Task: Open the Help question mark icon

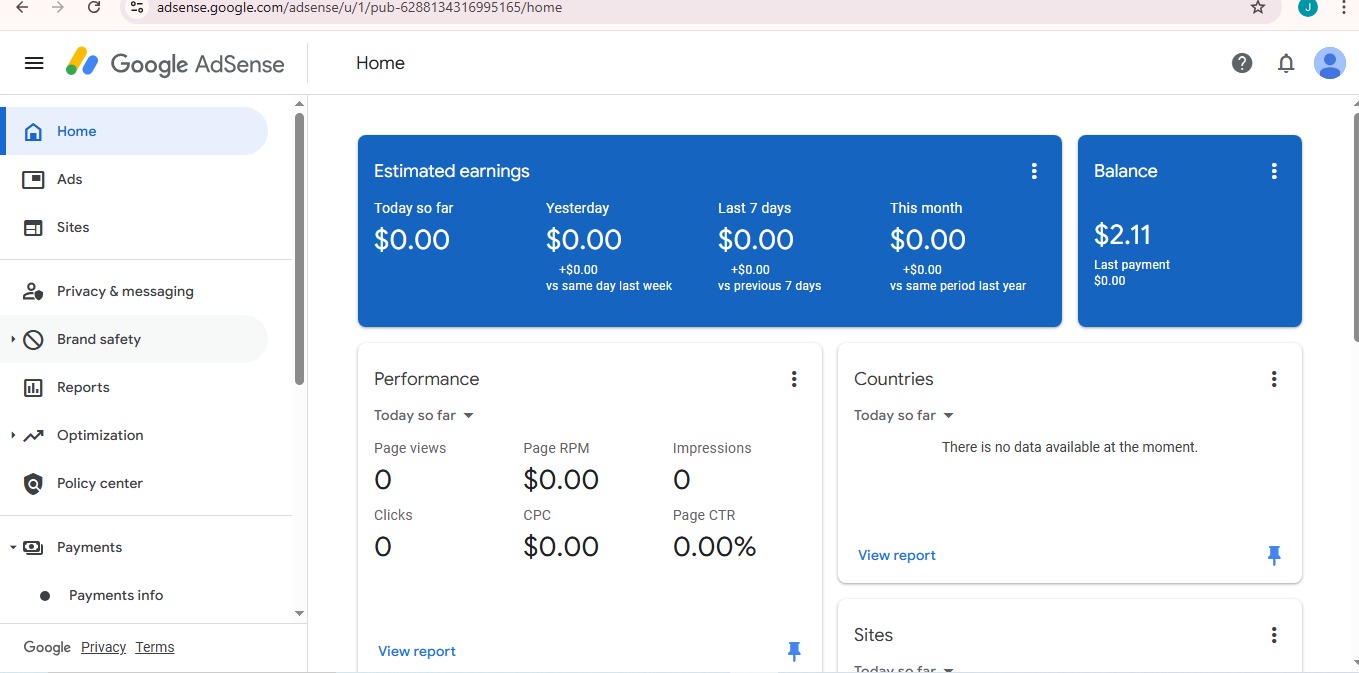Action: (1242, 63)
